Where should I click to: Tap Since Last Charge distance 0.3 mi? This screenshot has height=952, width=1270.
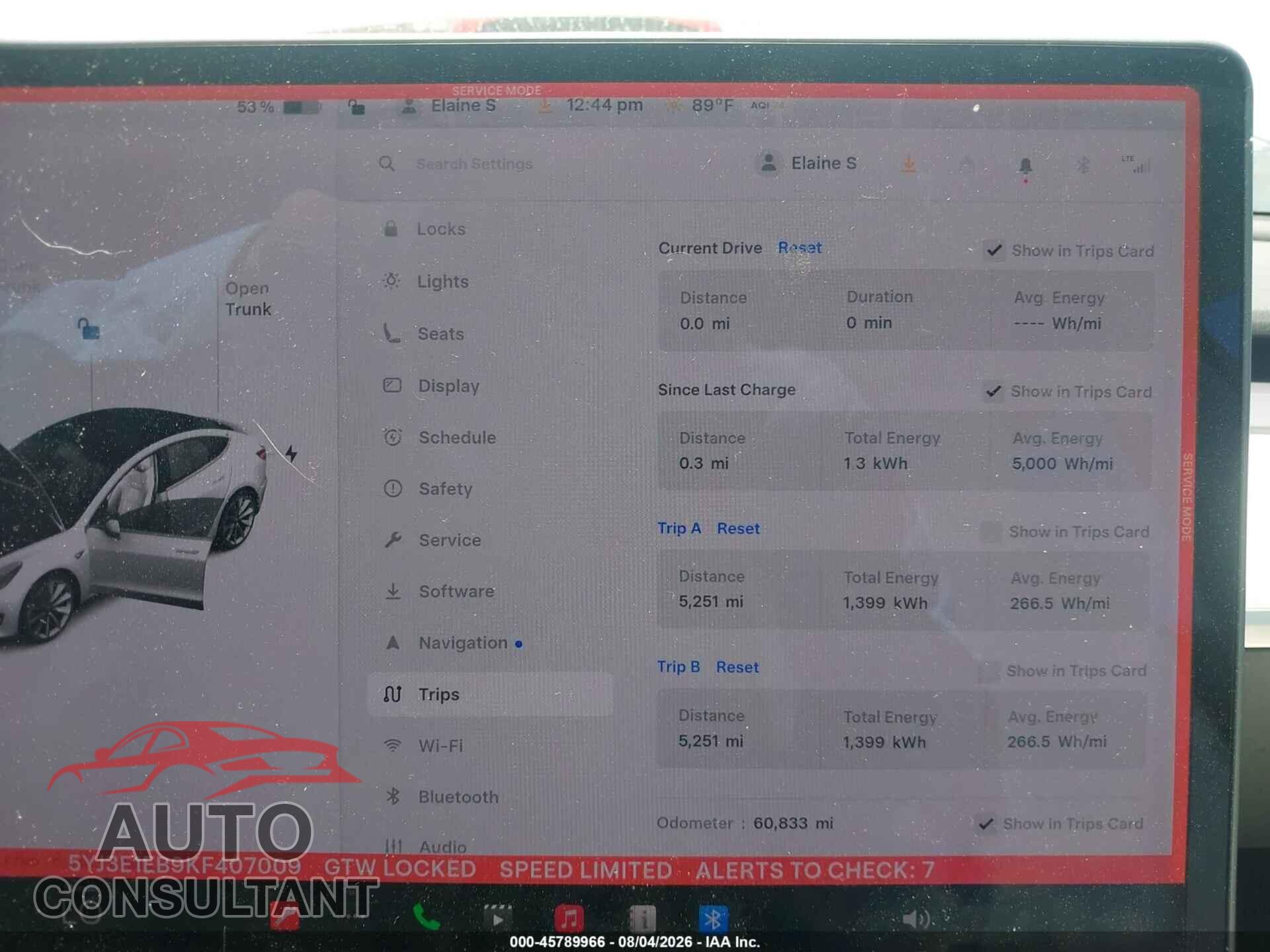pyautogui.click(x=704, y=463)
